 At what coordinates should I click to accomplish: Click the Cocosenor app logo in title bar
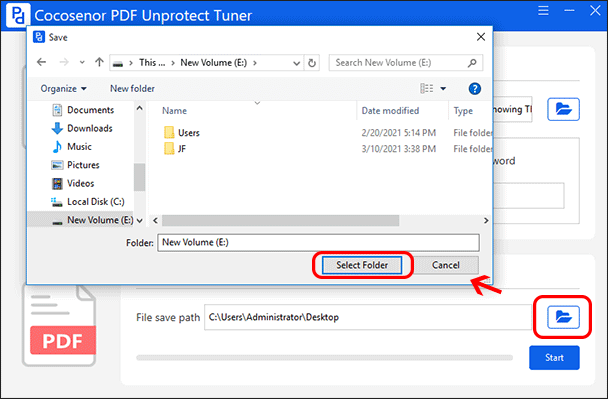click(x=18, y=15)
